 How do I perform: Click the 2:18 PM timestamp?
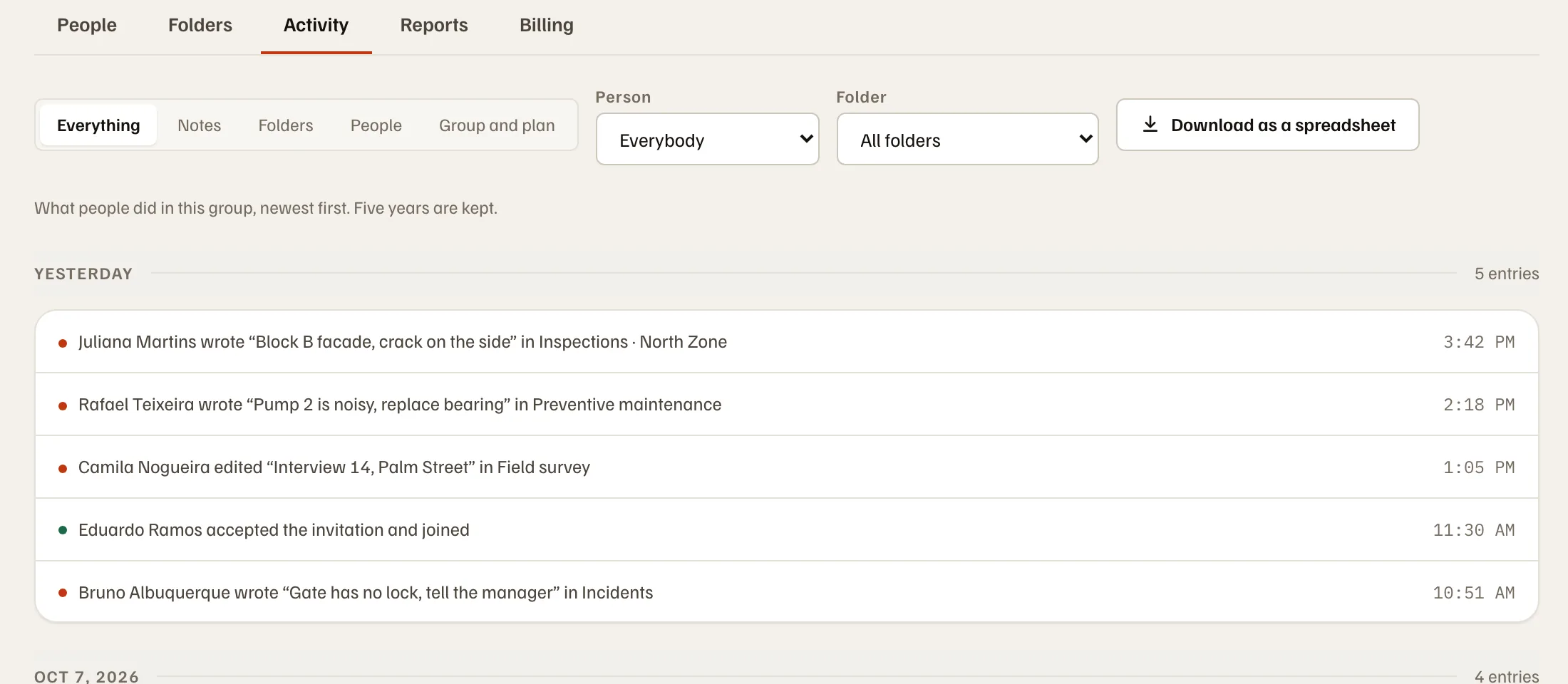click(1479, 405)
